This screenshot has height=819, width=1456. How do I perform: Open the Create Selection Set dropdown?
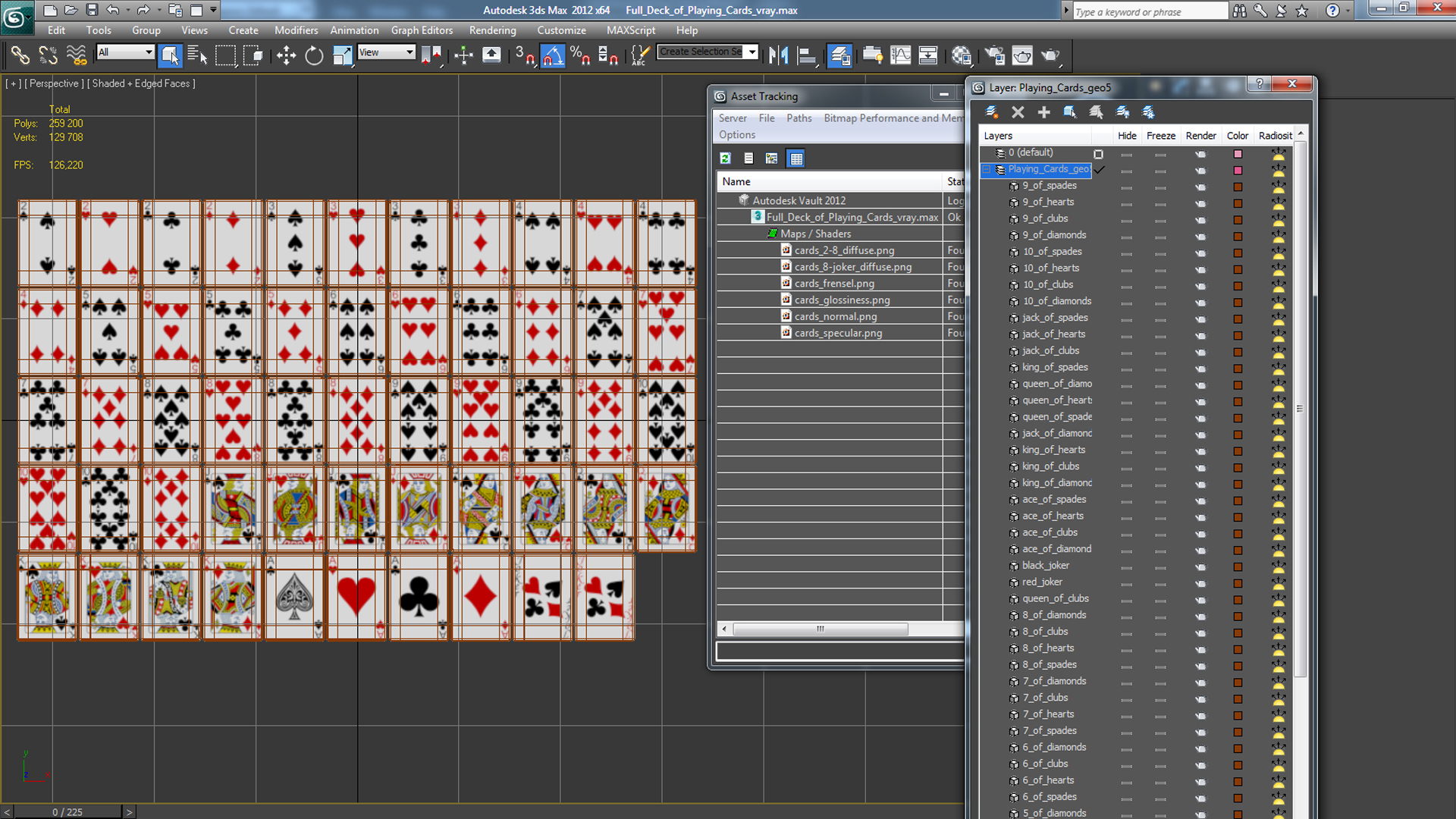coord(752,52)
